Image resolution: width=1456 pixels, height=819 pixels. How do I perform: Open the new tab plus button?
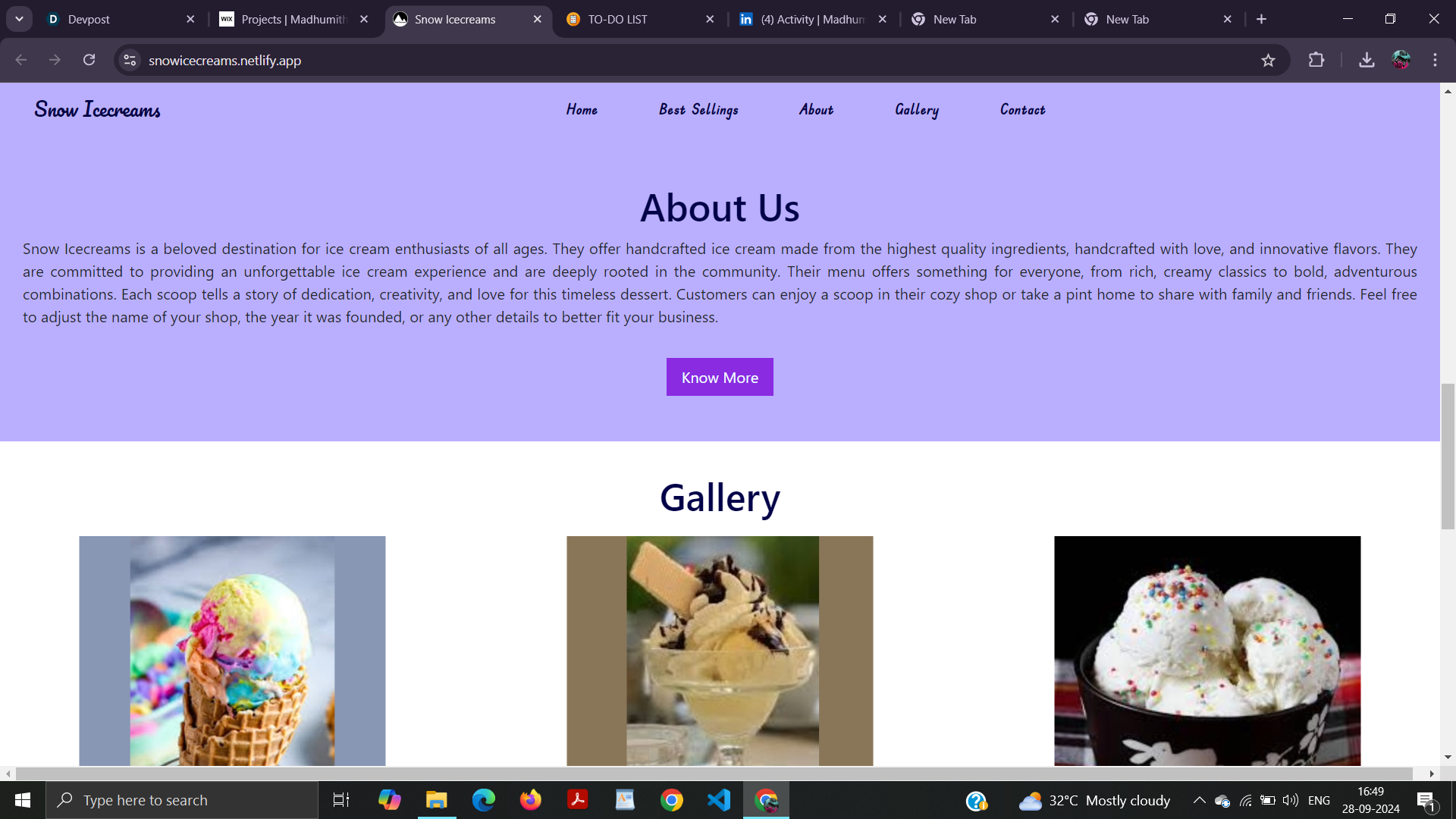click(x=1261, y=19)
